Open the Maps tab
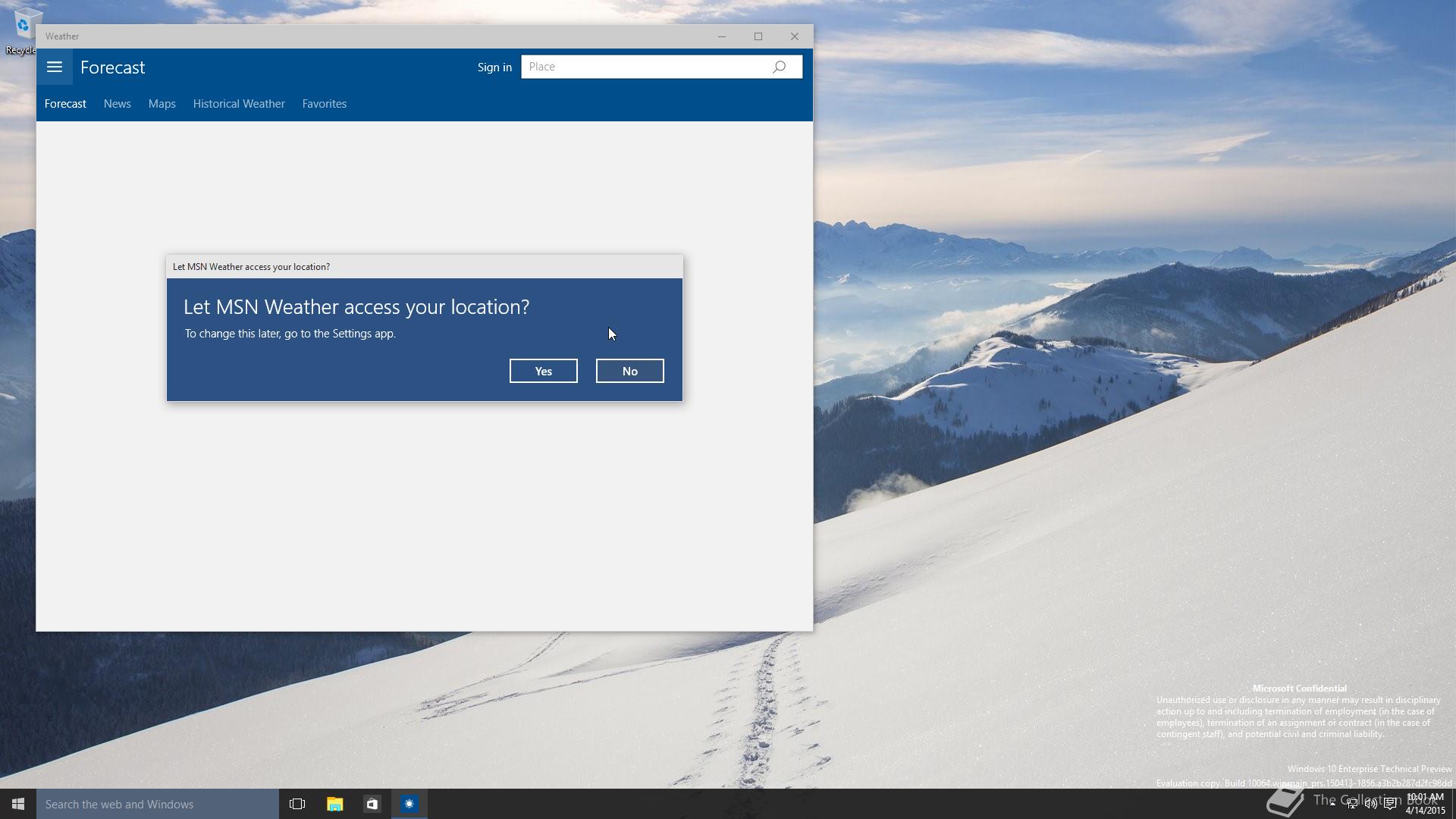 click(162, 104)
